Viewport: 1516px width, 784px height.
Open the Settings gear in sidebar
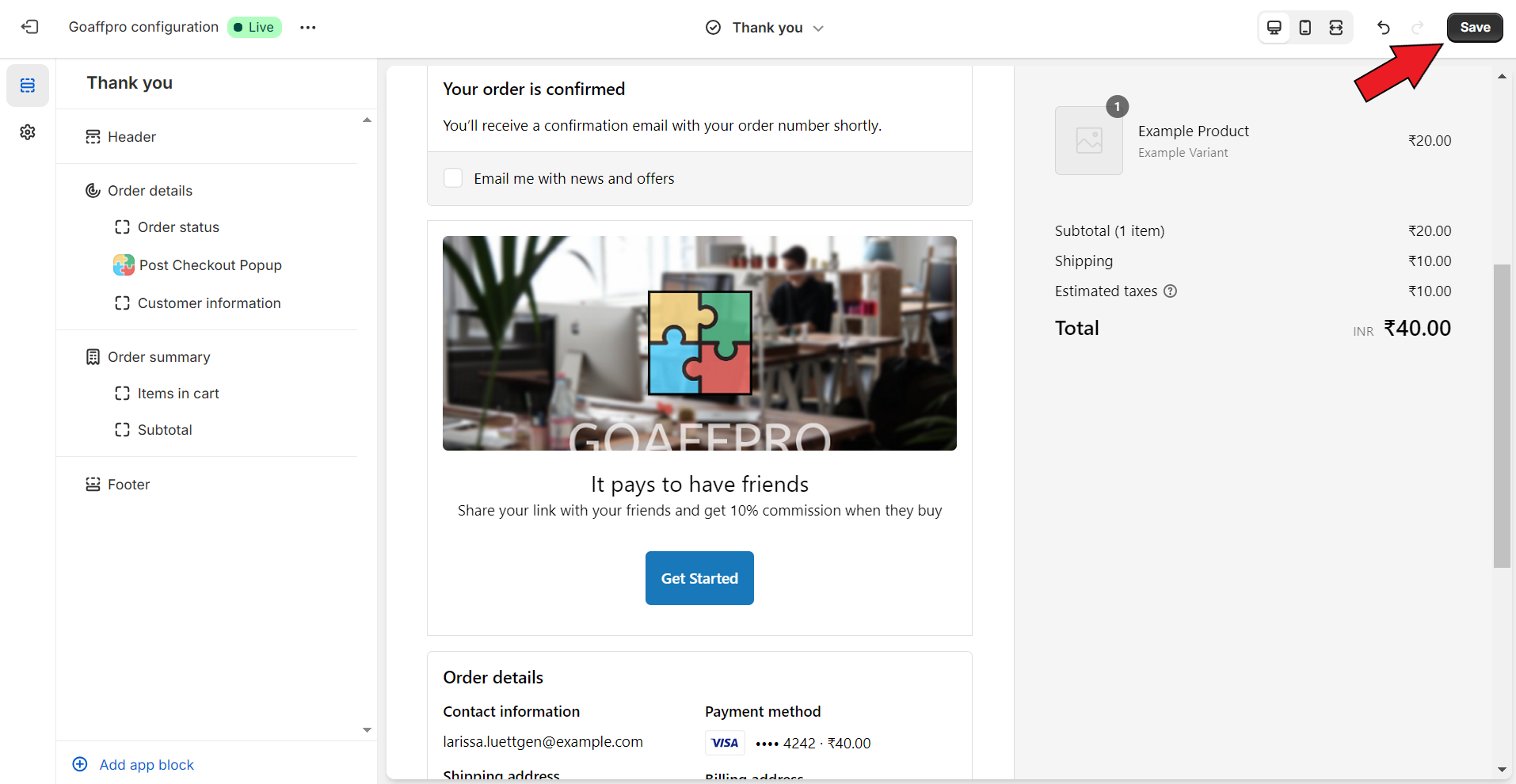click(x=28, y=132)
